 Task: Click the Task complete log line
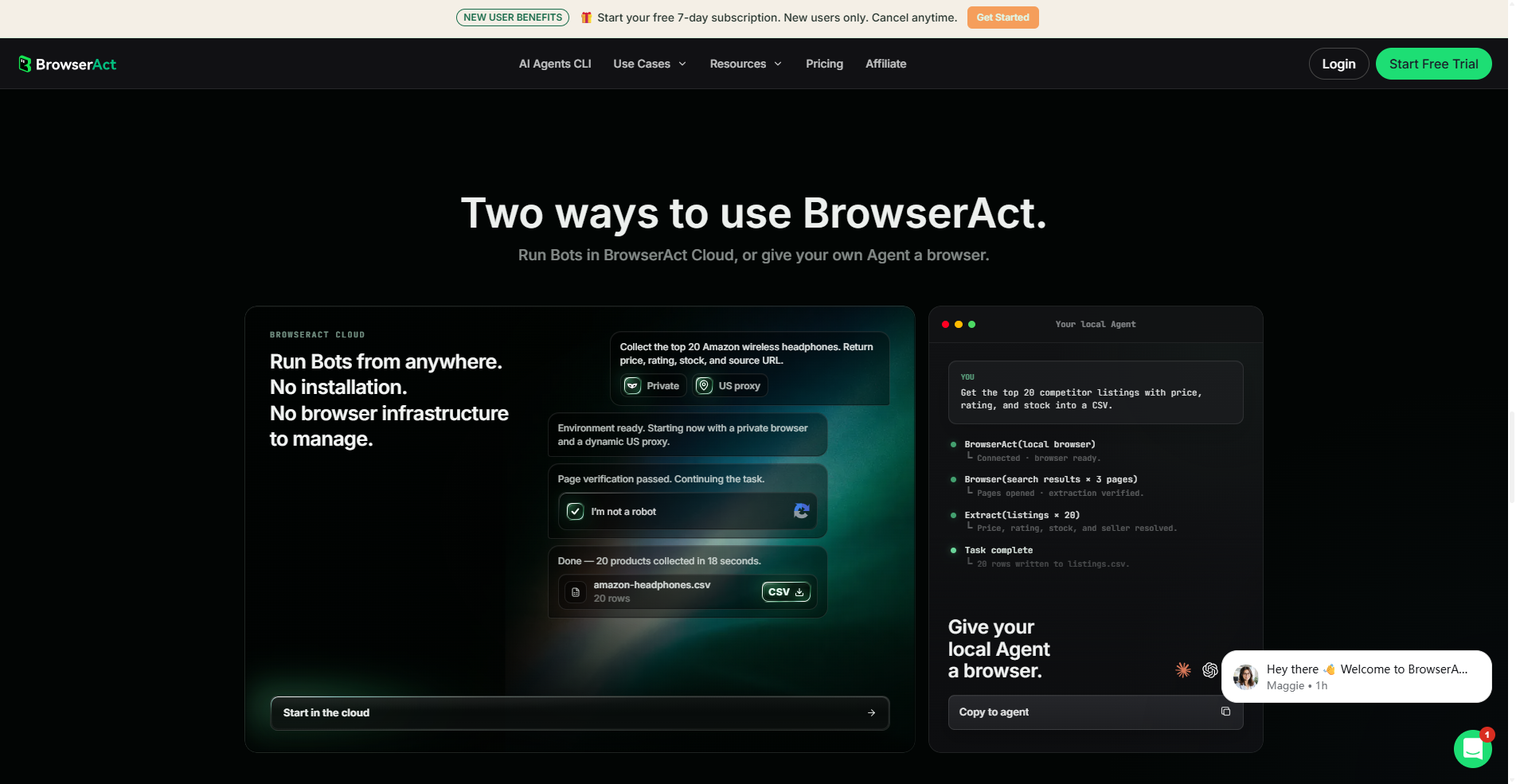click(x=998, y=550)
